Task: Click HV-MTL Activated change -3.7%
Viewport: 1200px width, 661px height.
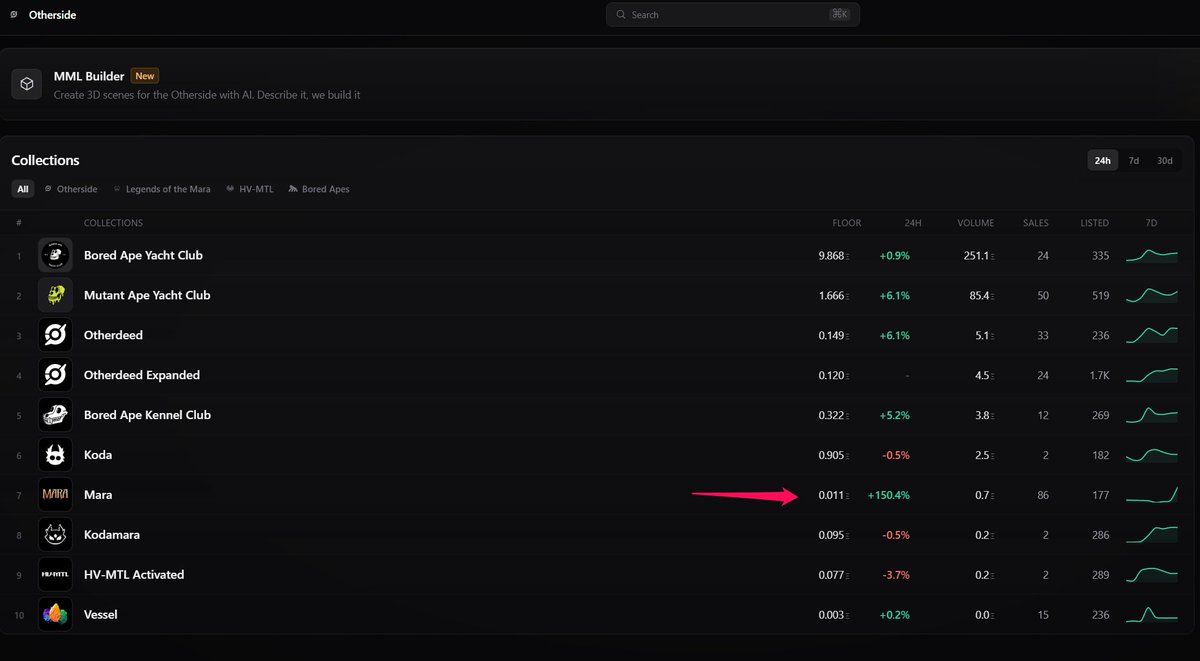Action: pyautogui.click(x=895, y=575)
